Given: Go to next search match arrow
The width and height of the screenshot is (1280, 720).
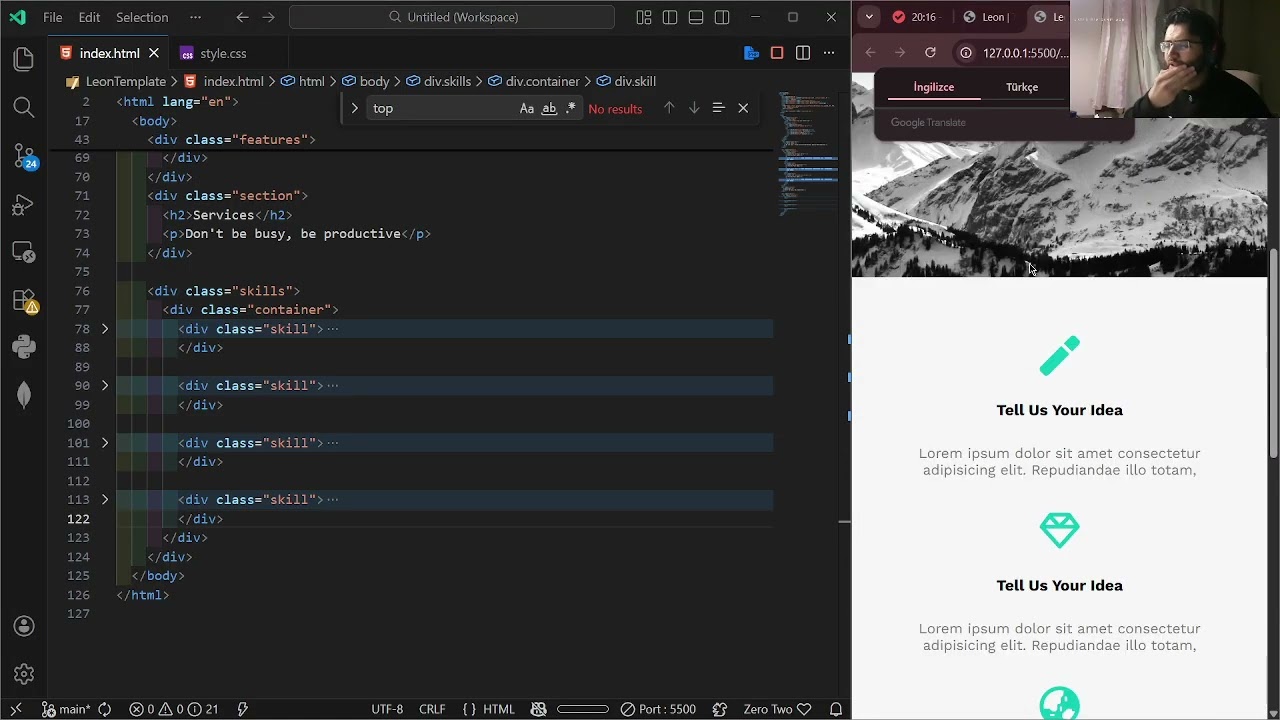Looking at the screenshot, I should [694, 108].
